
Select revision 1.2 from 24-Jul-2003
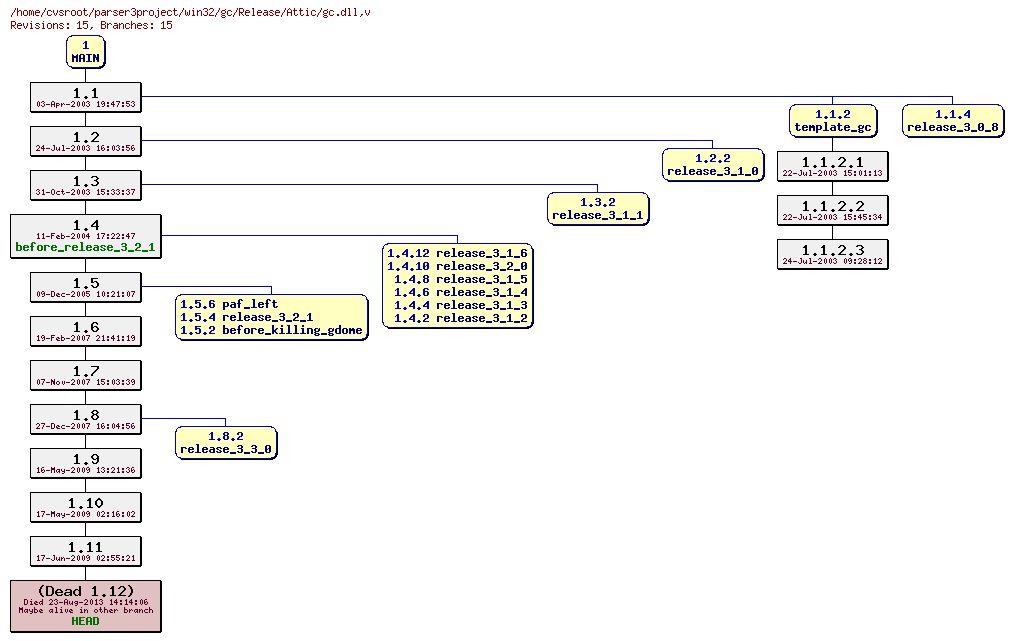pyautogui.click(x=85, y=142)
